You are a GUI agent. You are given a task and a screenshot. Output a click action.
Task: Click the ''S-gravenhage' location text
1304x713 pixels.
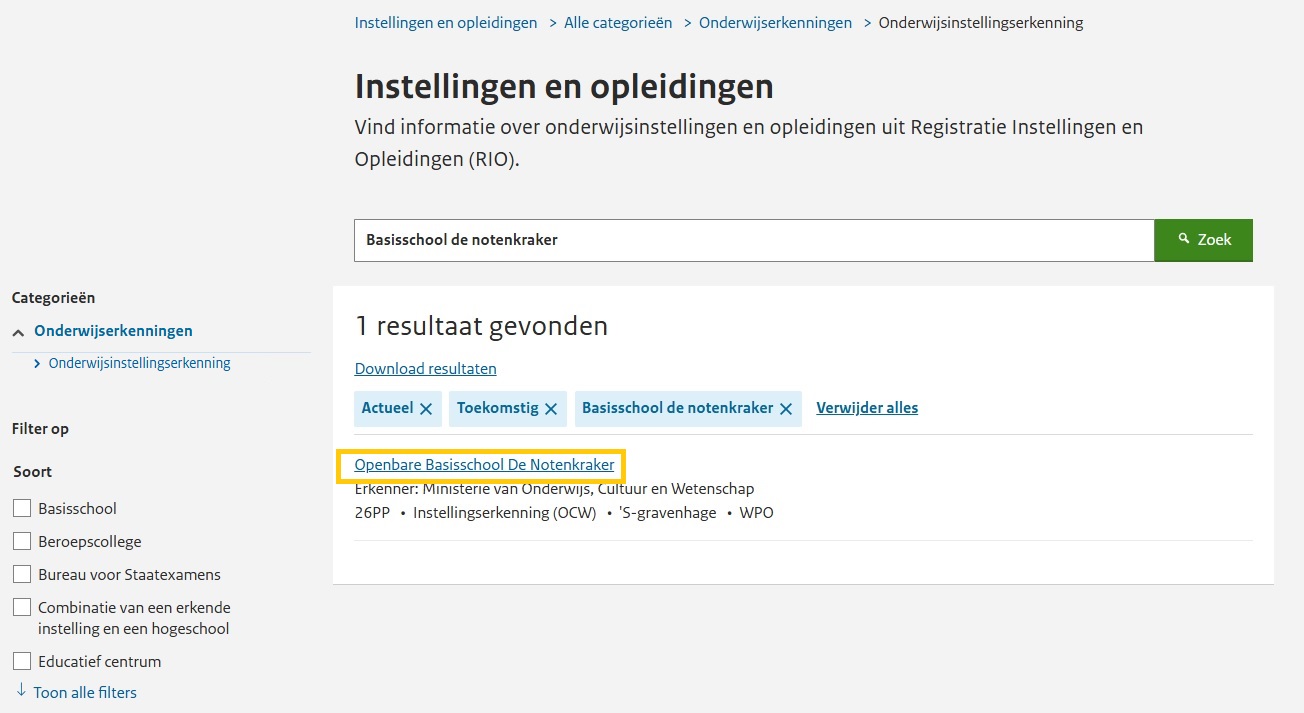(668, 513)
